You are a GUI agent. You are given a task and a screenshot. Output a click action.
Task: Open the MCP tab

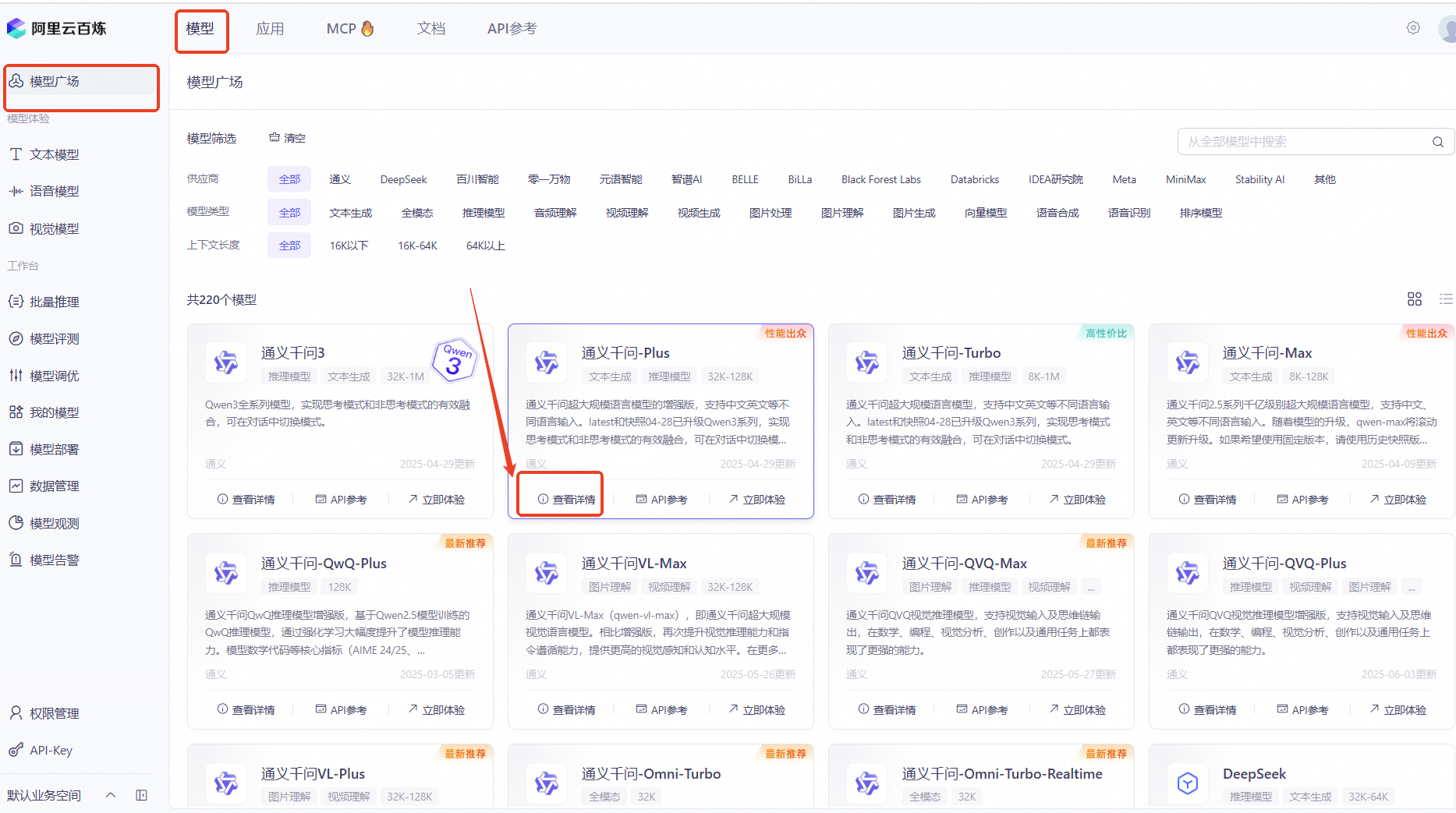point(350,29)
